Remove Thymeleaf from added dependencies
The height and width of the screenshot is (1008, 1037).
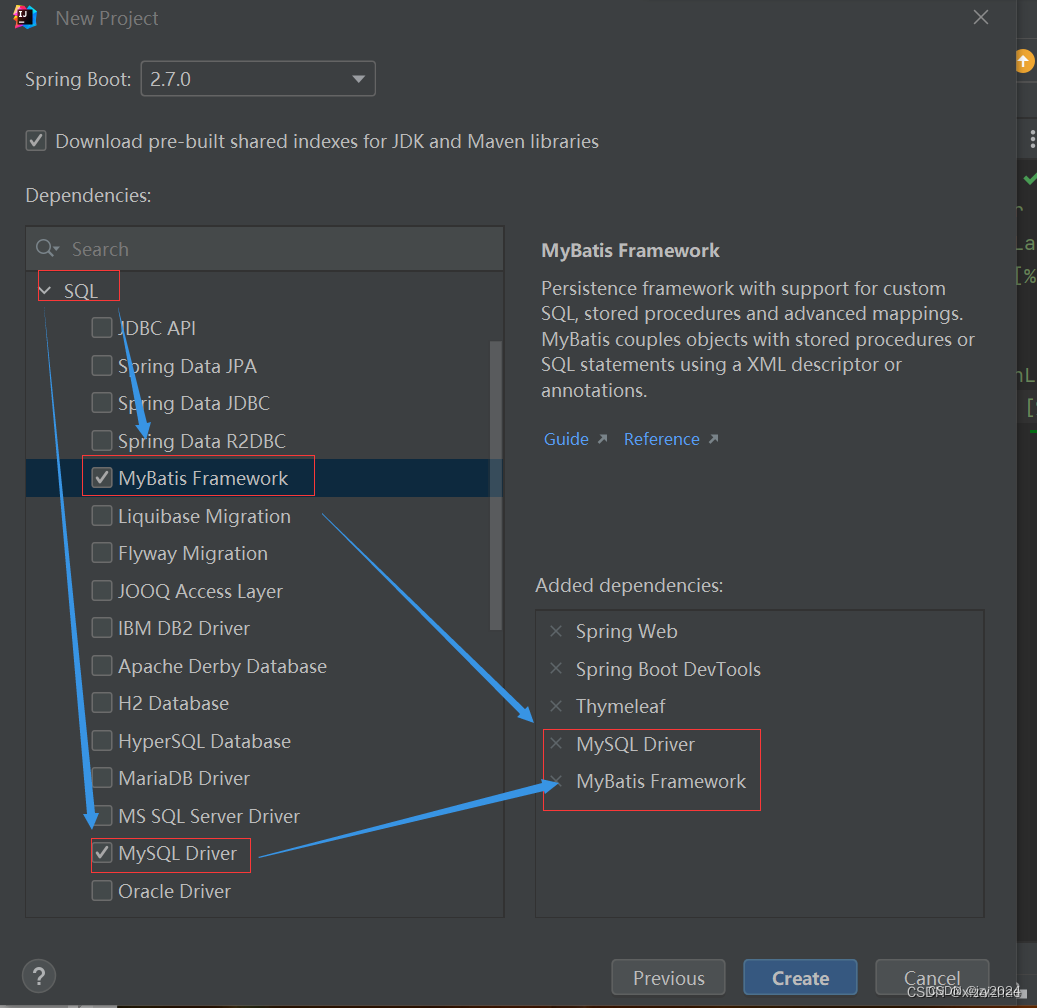(x=556, y=706)
